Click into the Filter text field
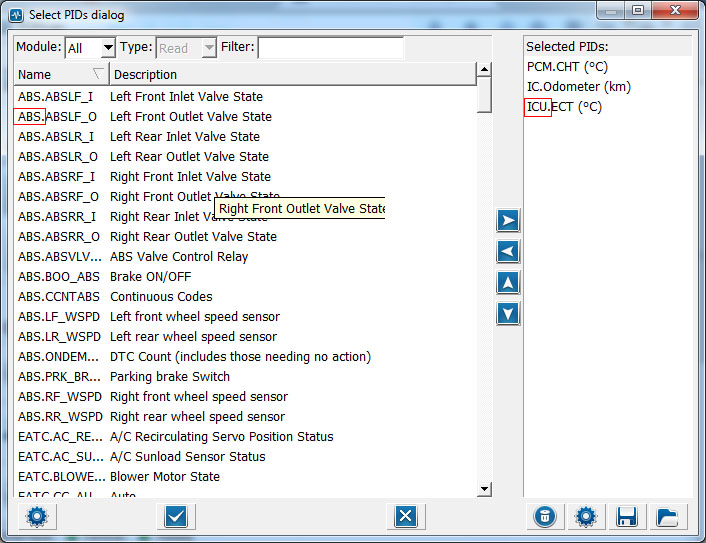Viewport: 706px width, 543px height. (331, 48)
